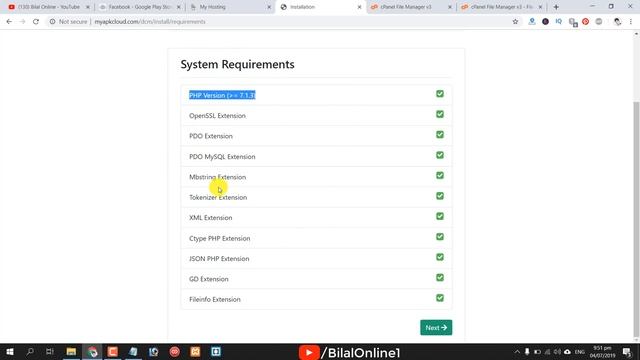Click the green check beside GD Extension

click(440, 278)
